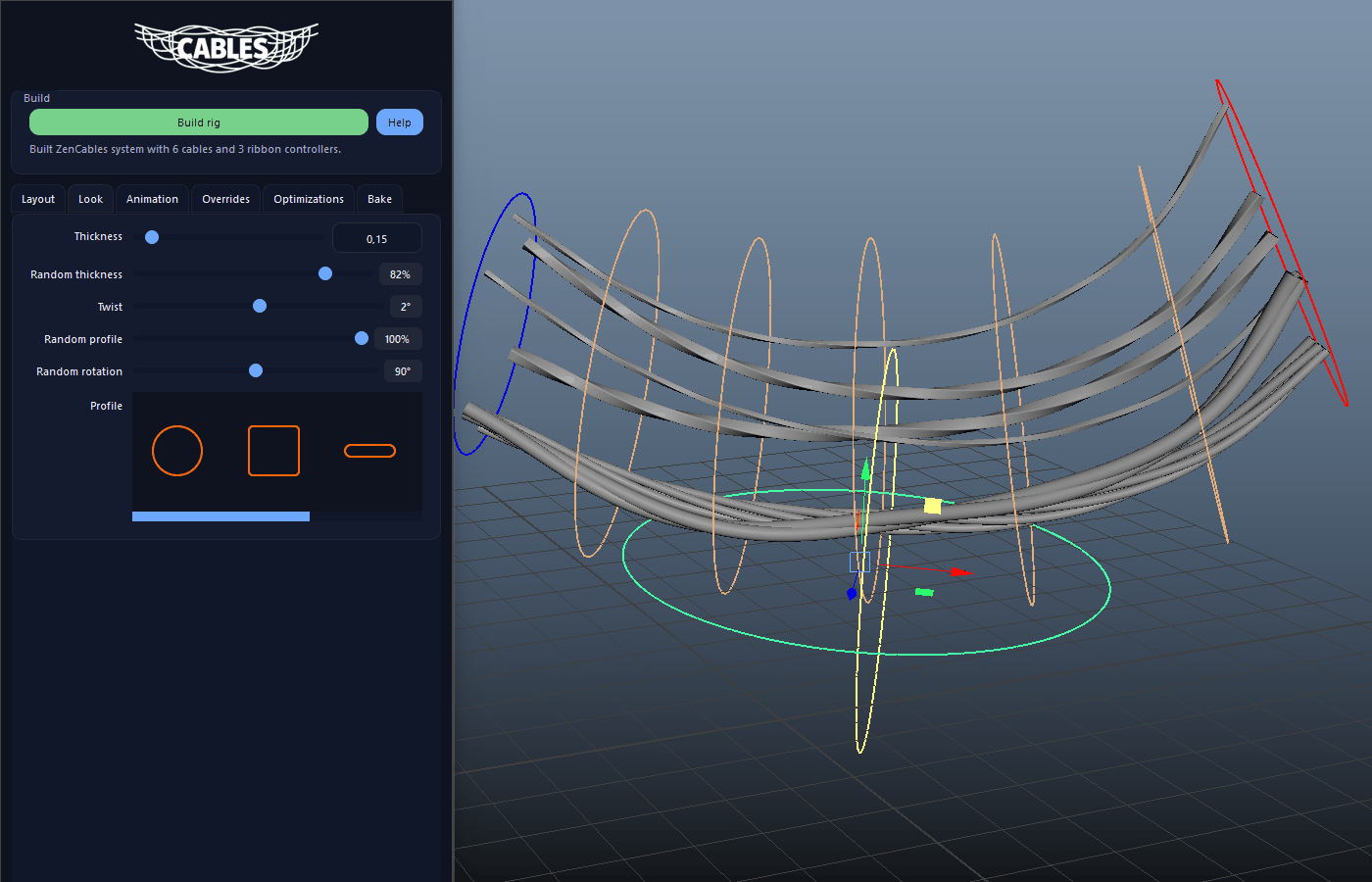Viewport: 1372px width, 882px height.
Task: Click the Random profile slider handle
Action: click(x=362, y=338)
